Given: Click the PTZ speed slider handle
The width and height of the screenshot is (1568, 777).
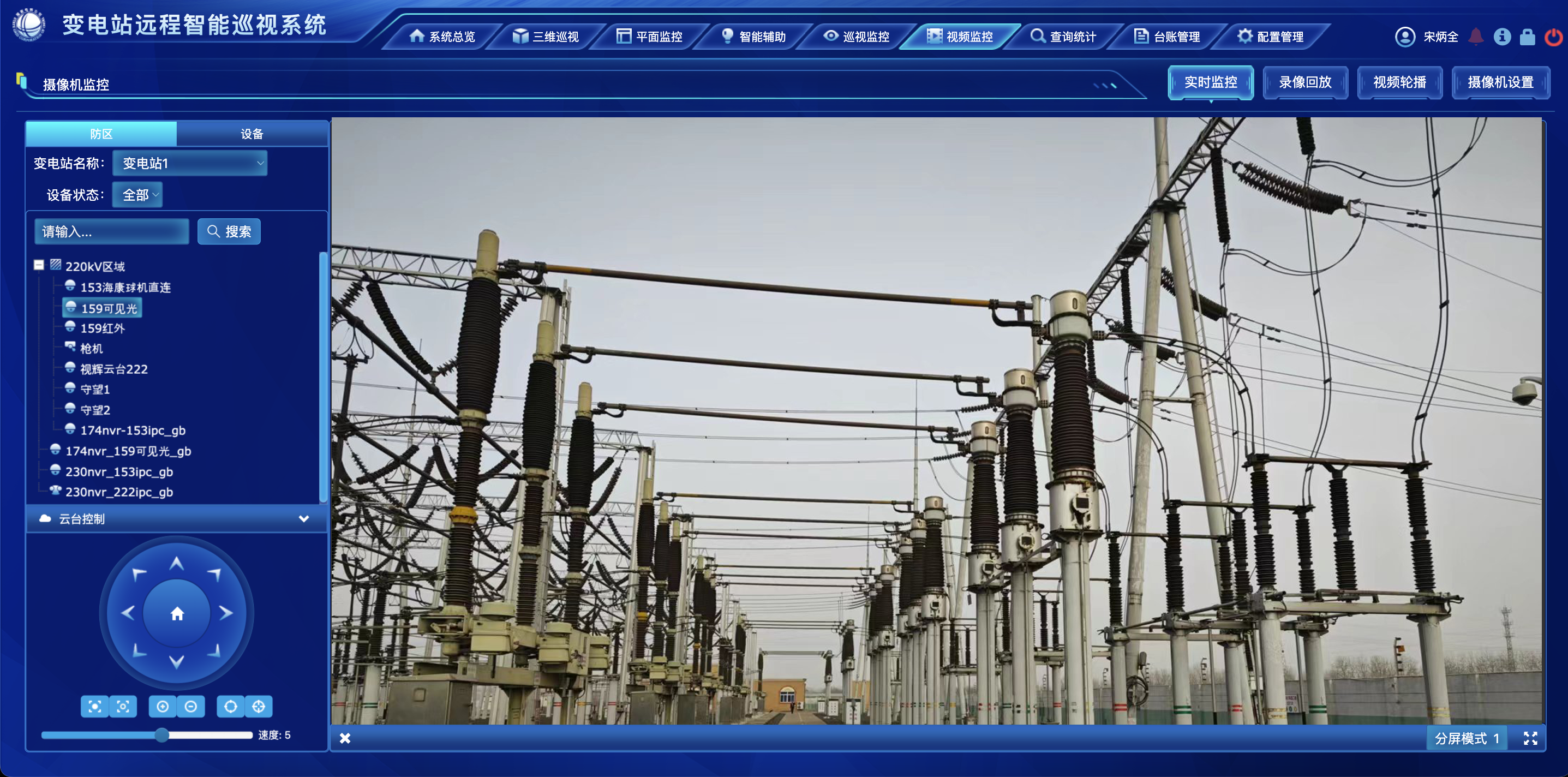Looking at the screenshot, I should coord(161,735).
